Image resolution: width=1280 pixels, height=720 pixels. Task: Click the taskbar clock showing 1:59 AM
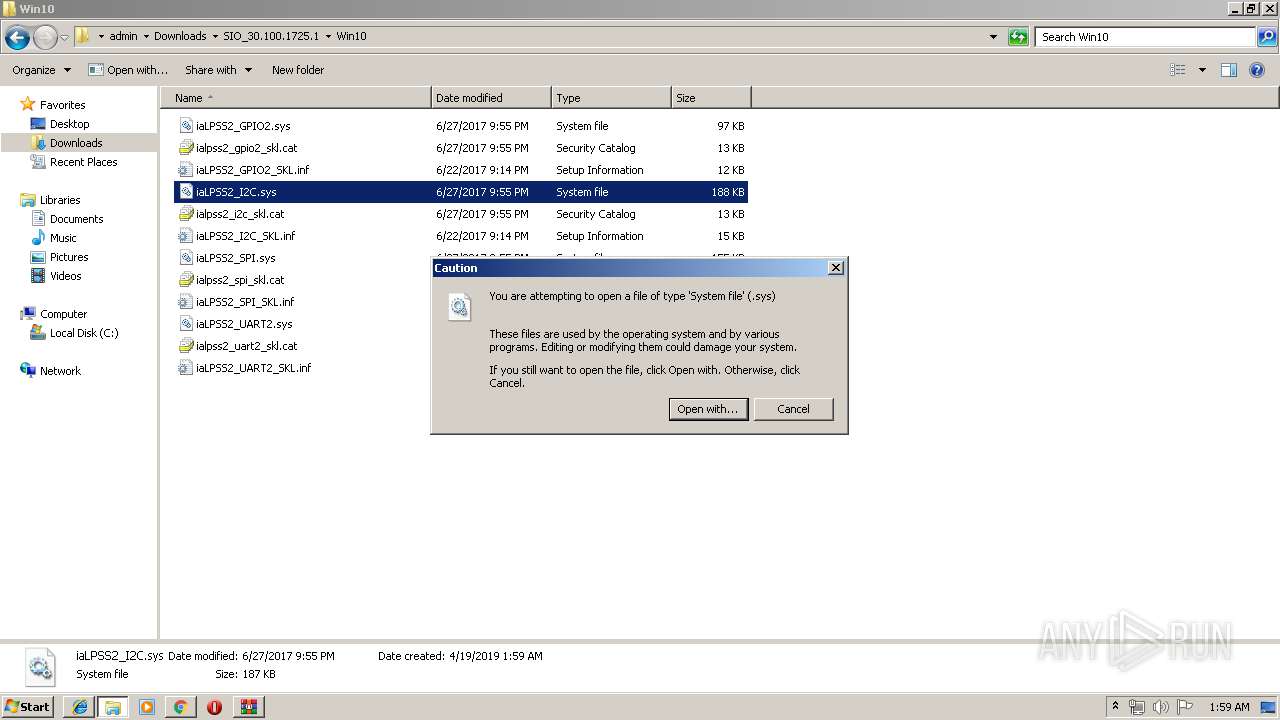tap(1229, 707)
